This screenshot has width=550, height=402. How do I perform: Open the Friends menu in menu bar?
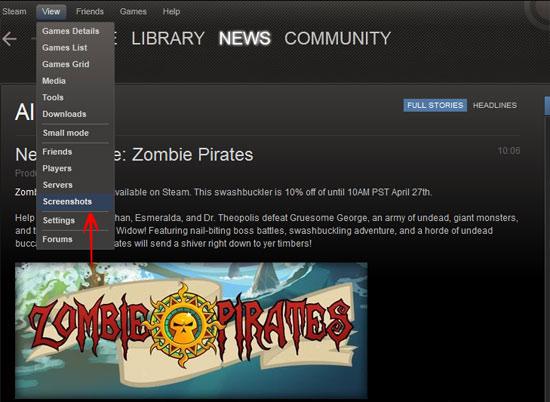click(90, 12)
